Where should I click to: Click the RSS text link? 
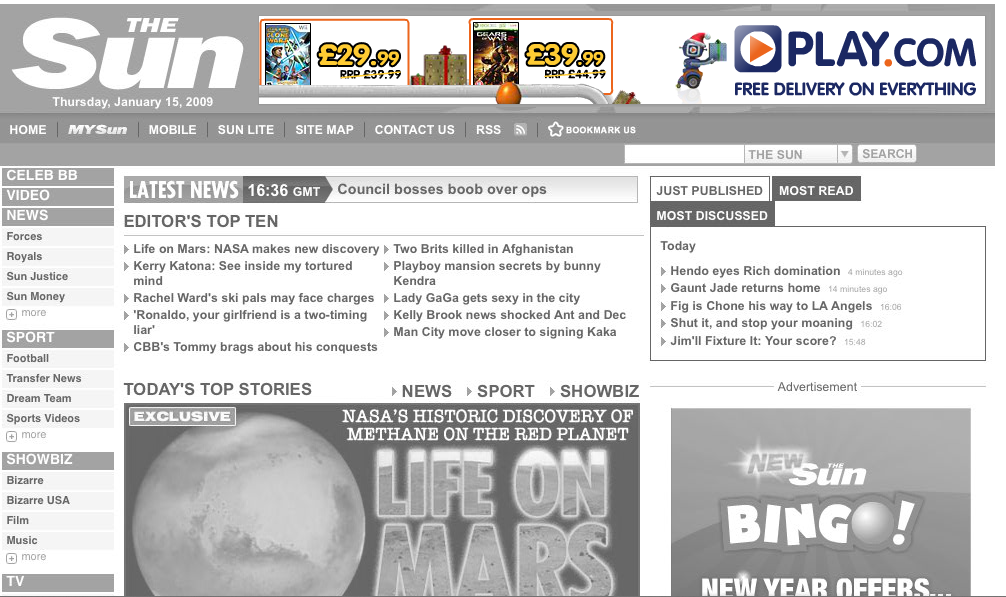click(488, 130)
